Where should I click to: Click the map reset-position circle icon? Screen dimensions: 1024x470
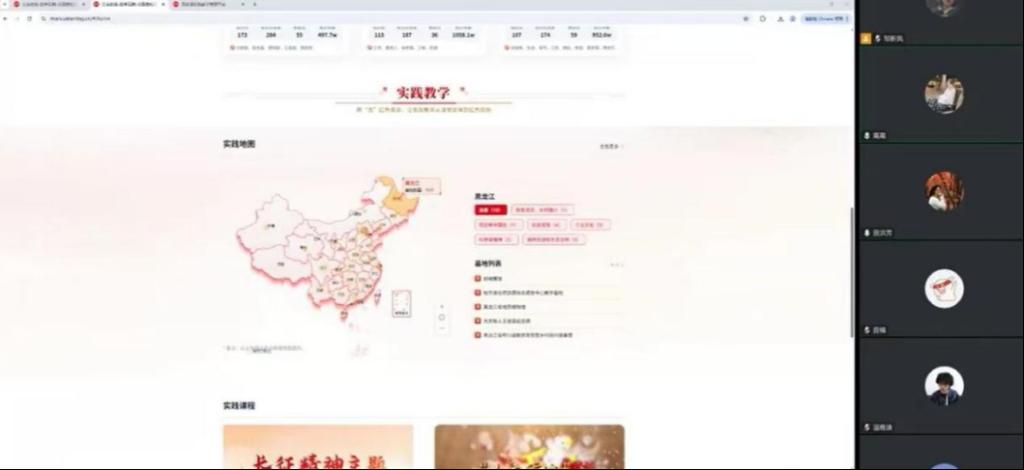click(x=442, y=318)
